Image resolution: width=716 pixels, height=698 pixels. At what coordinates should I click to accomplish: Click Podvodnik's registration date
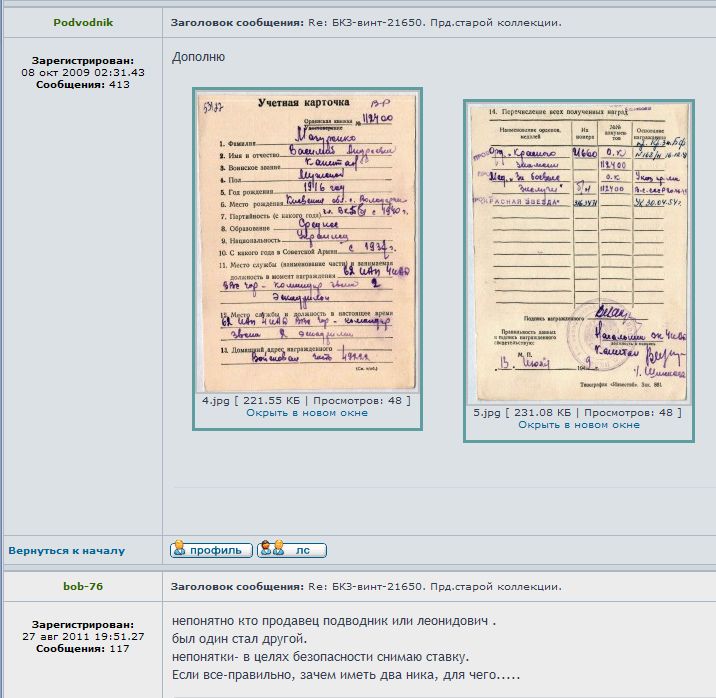click(x=83, y=72)
